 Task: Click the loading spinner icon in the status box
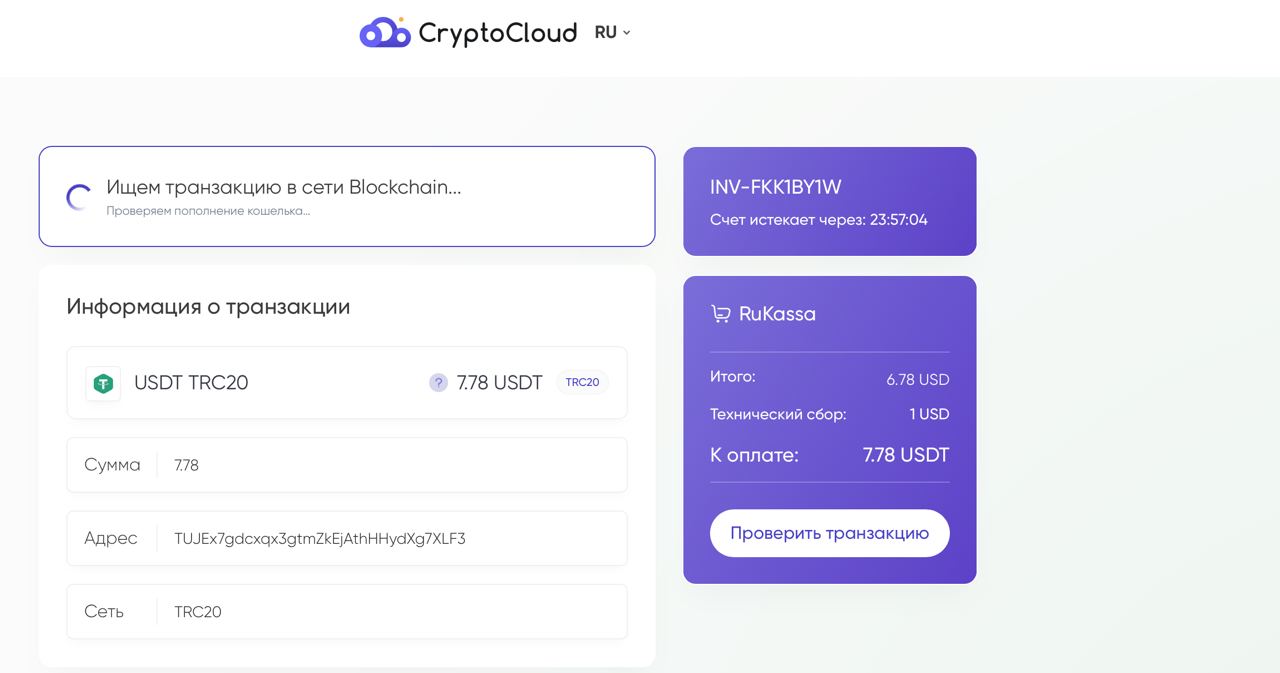[79, 197]
